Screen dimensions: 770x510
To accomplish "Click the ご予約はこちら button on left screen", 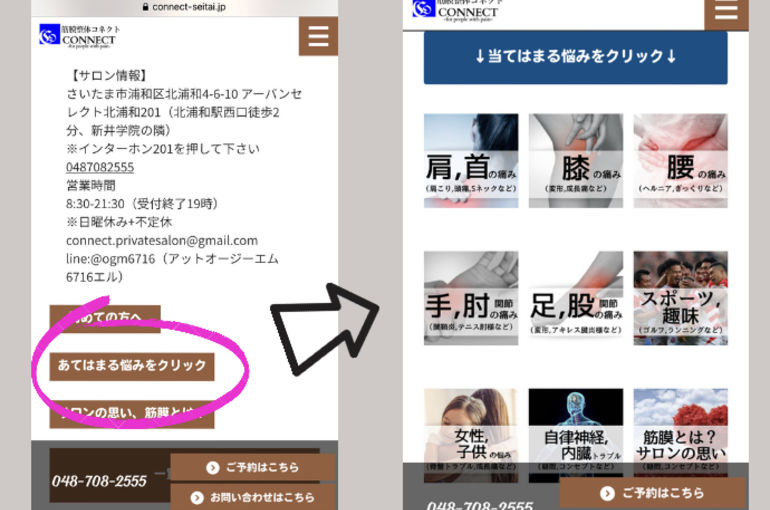I will [x=252, y=467].
